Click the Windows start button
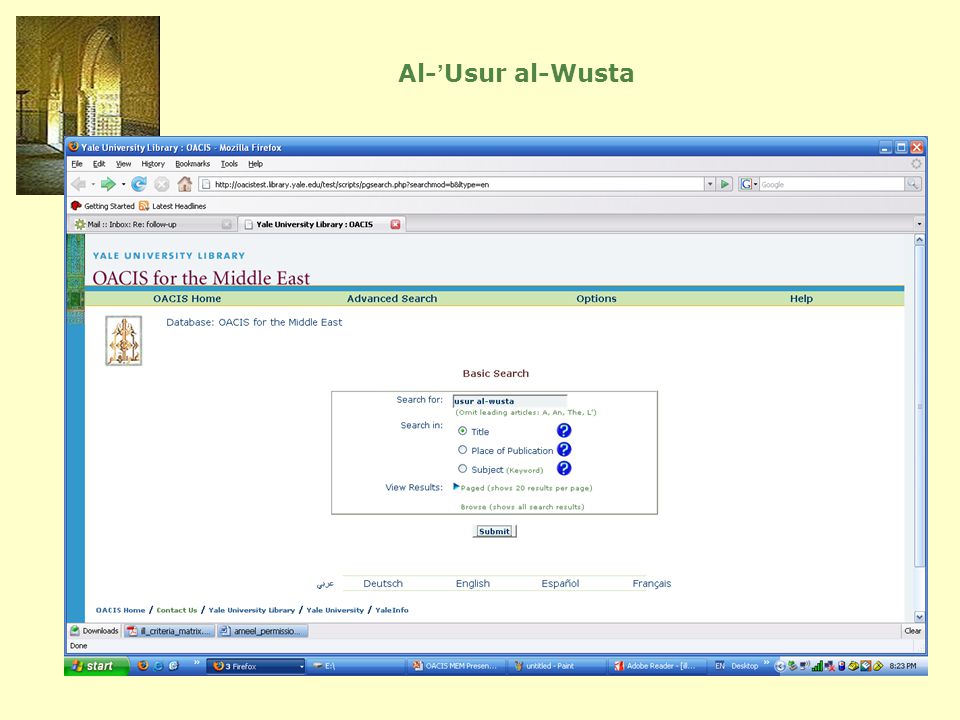960x720 pixels. [96, 666]
